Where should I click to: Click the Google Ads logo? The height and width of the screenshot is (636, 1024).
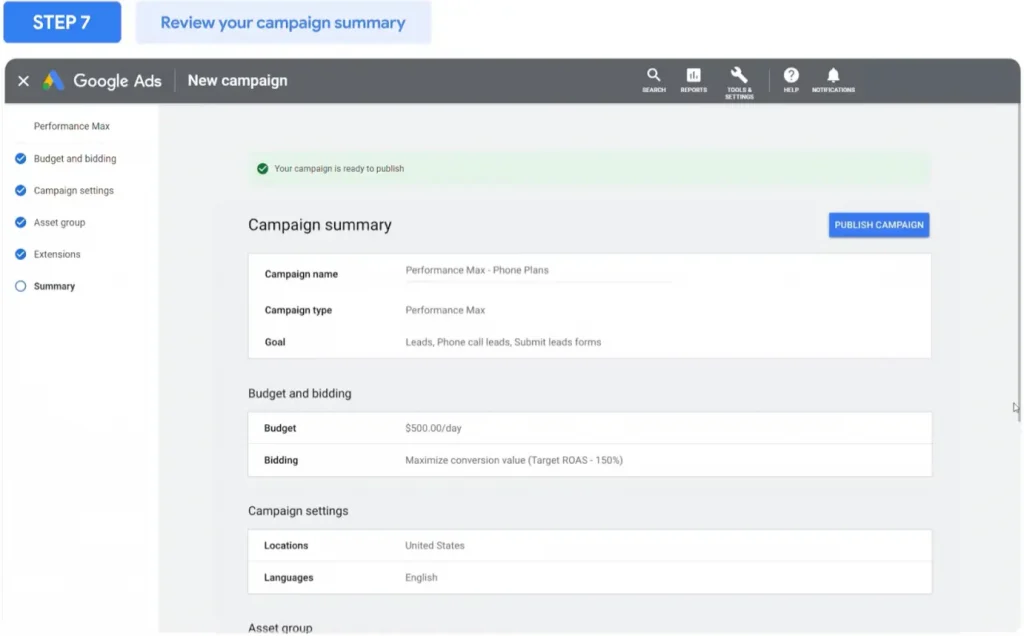[53, 81]
